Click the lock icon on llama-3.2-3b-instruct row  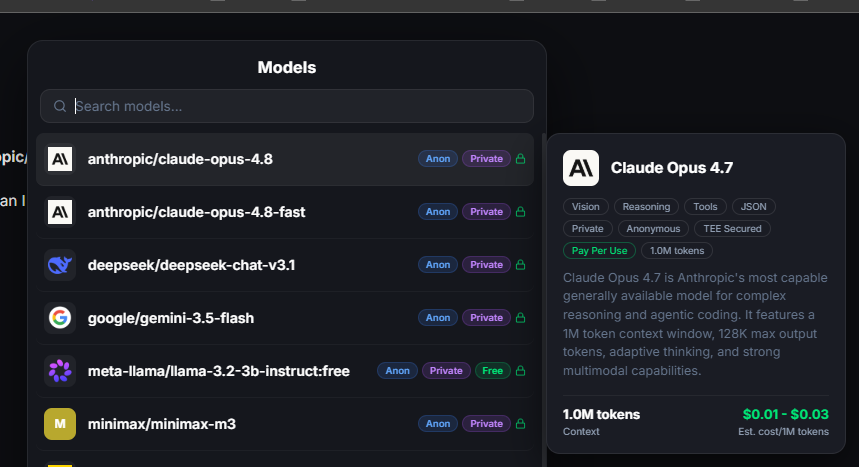[x=520, y=371]
